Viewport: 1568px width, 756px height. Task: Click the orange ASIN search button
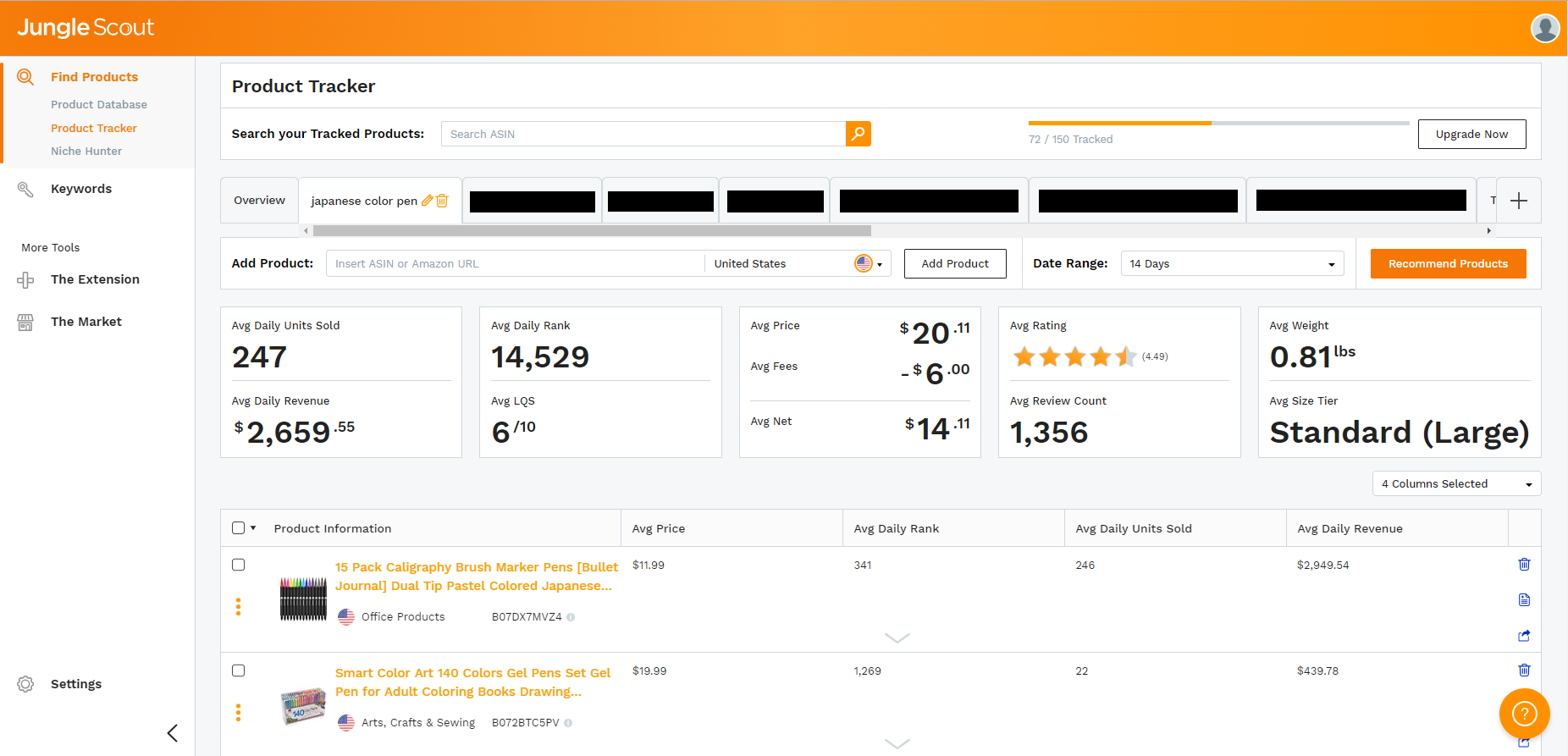[858, 134]
